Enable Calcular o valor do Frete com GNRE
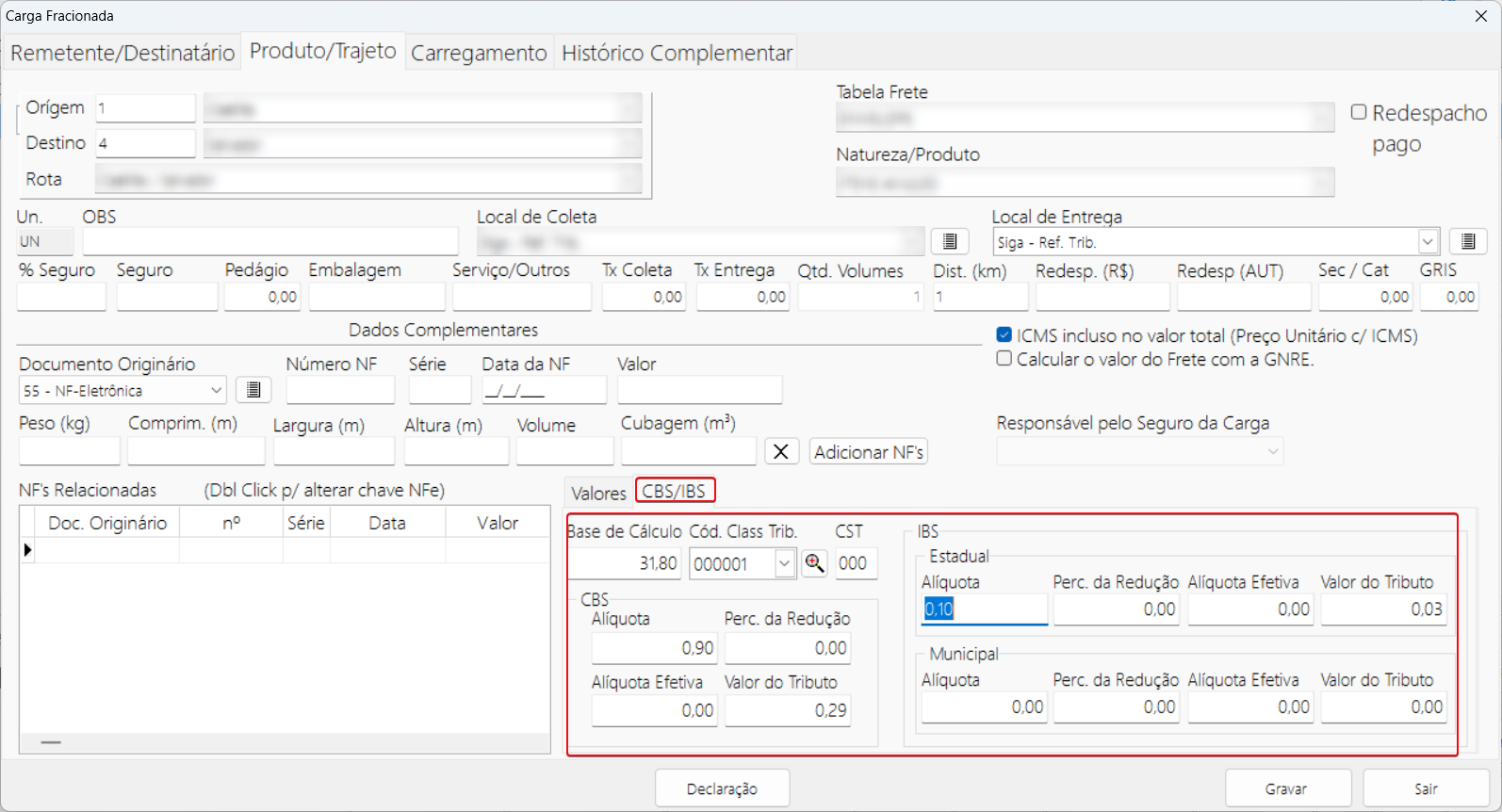 [x=1004, y=358]
